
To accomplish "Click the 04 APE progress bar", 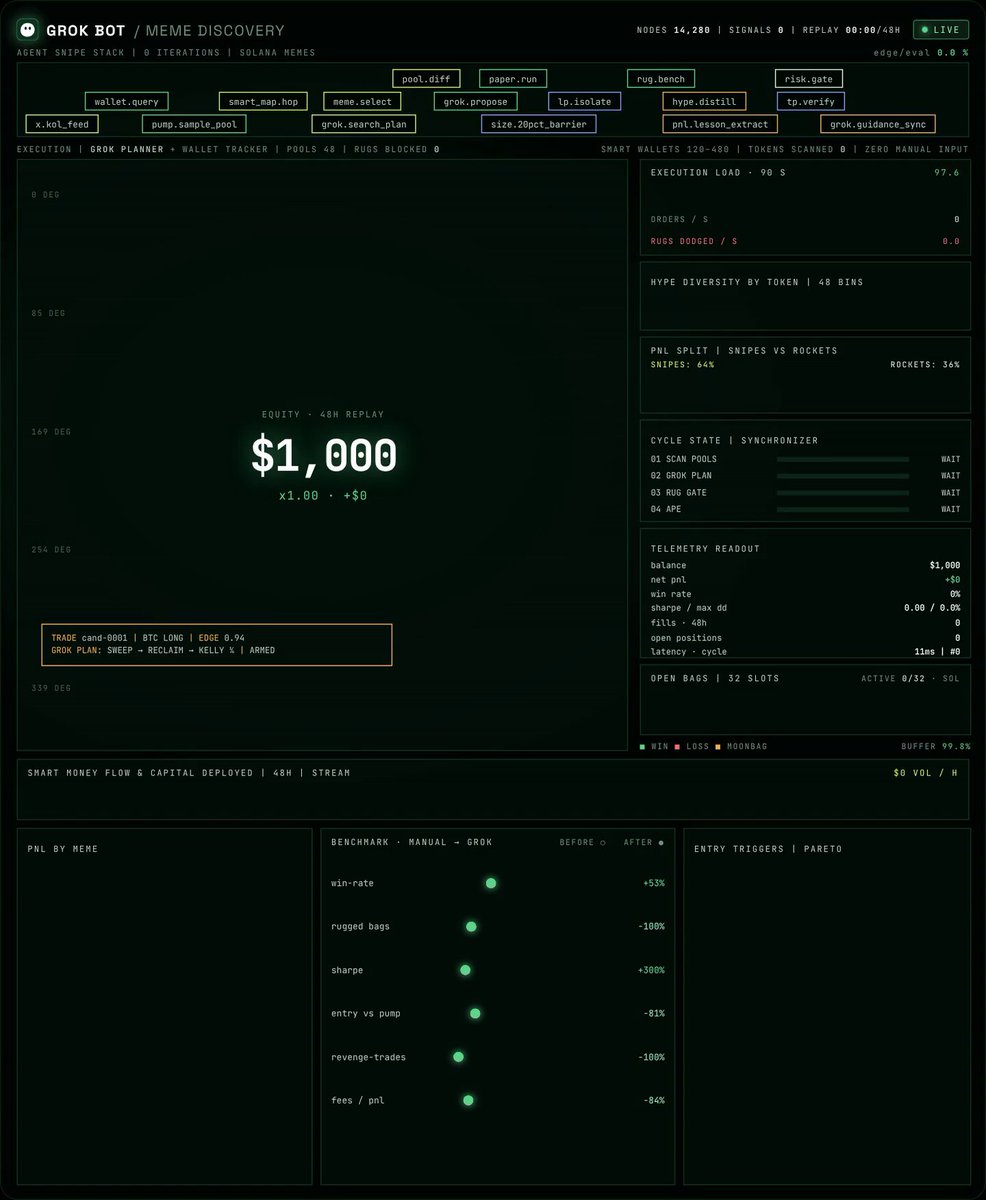I will (x=843, y=510).
